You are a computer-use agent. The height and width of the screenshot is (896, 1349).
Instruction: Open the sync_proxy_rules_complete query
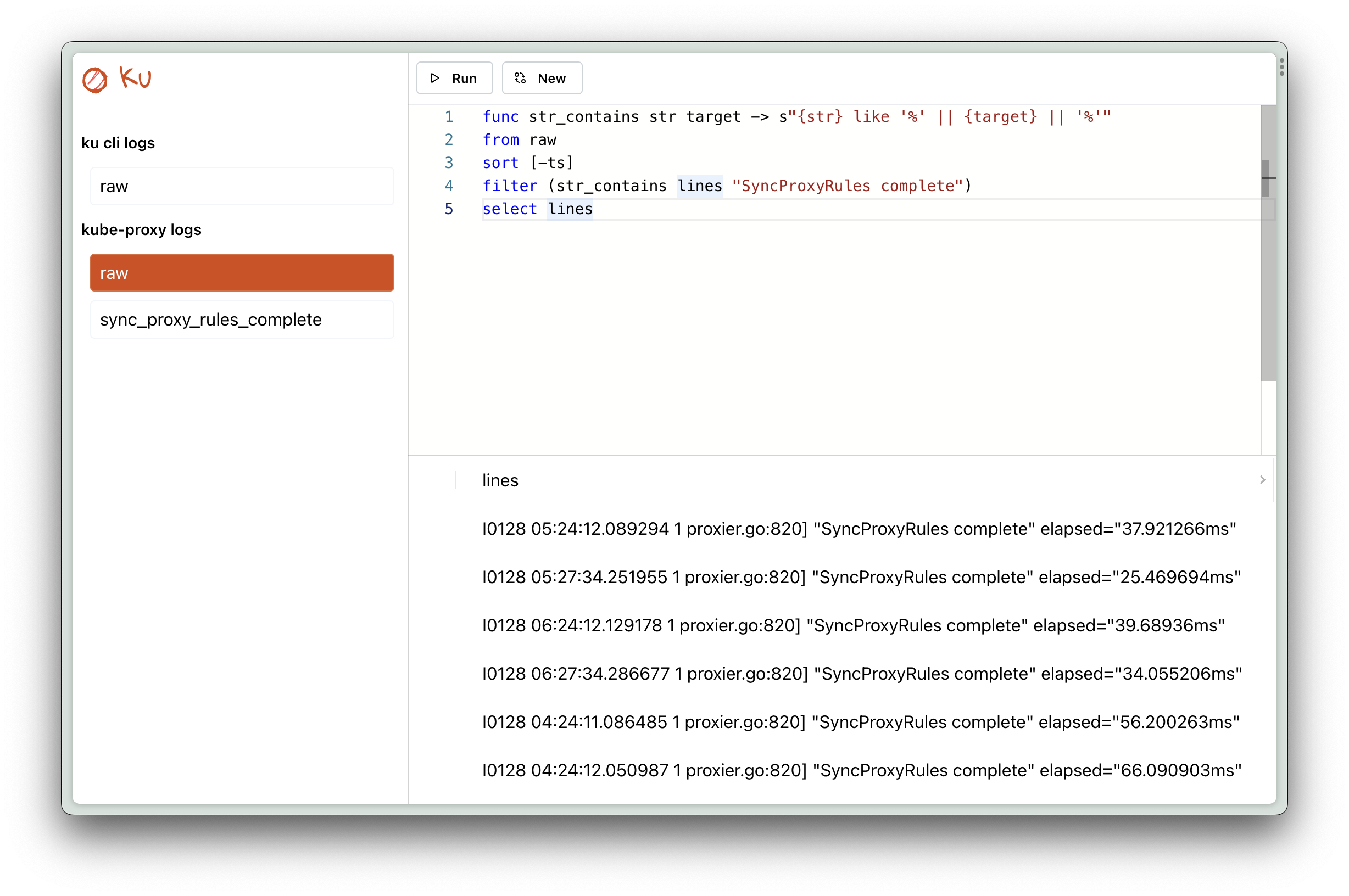(242, 320)
